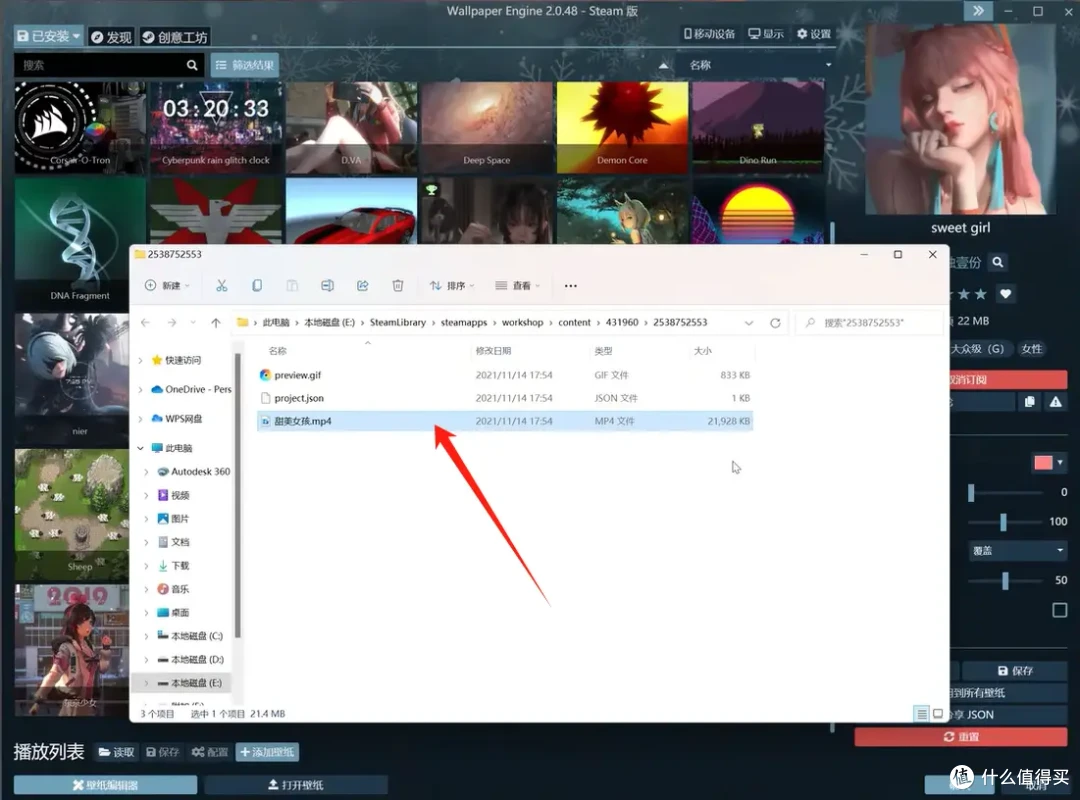Open the 已安装 Installed tab dropdown
The height and width of the screenshot is (800, 1080).
coord(48,37)
